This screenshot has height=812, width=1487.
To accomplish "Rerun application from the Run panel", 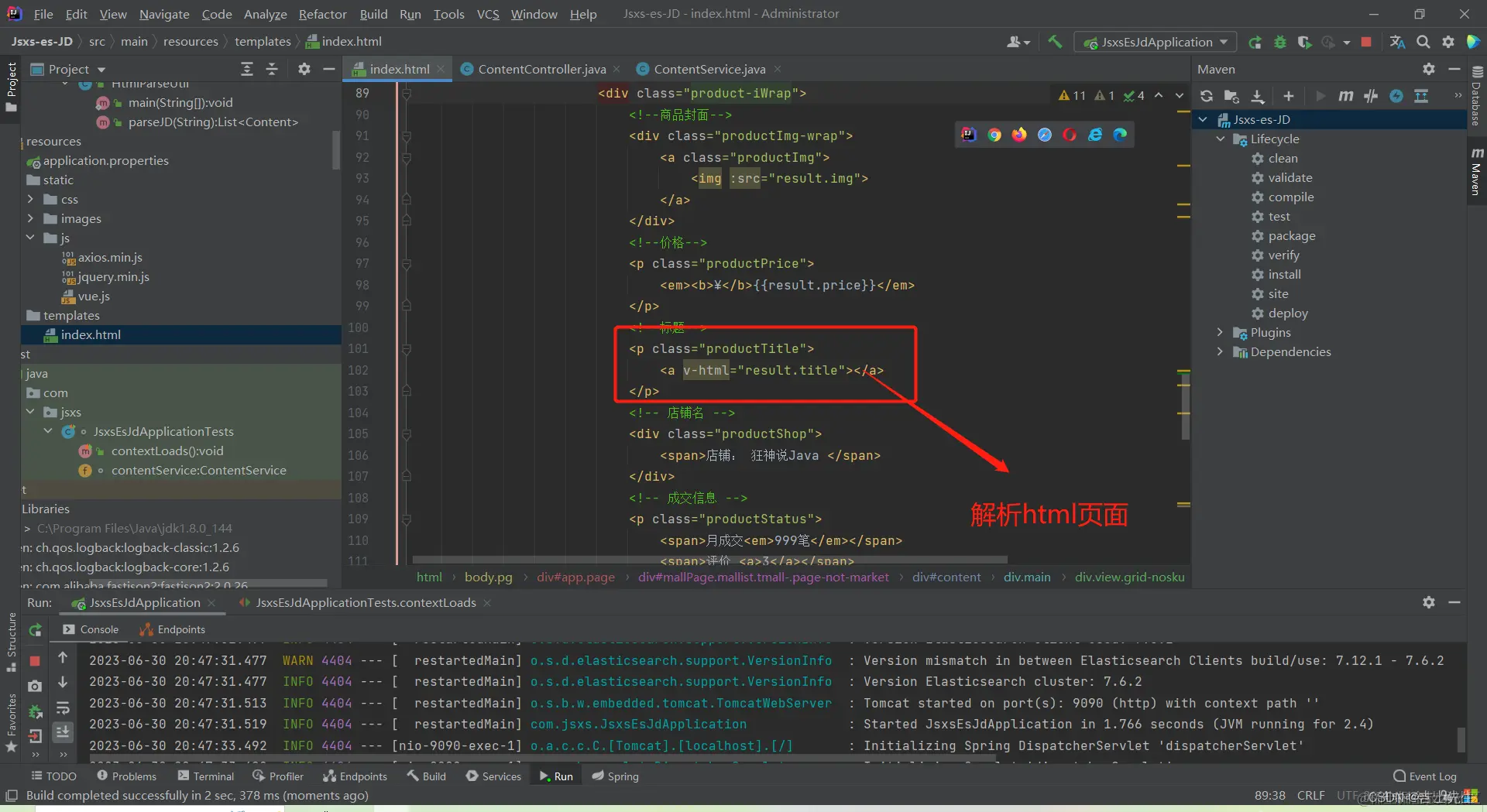I will pyautogui.click(x=35, y=630).
